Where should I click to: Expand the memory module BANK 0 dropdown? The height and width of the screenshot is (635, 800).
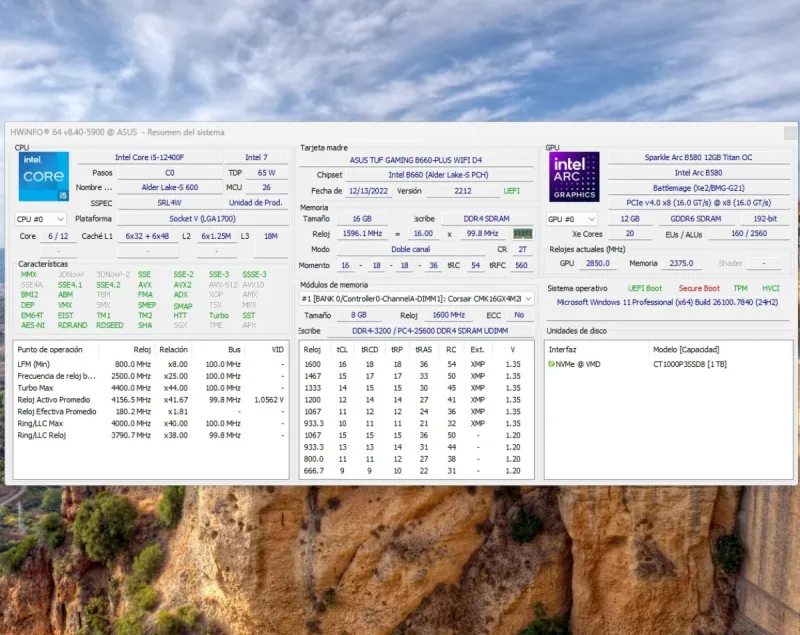coord(416,298)
